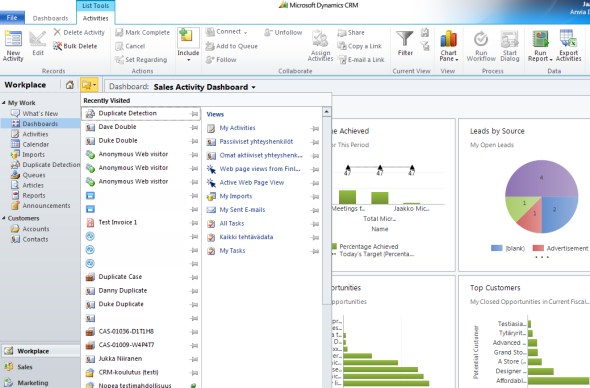
Task: Pin the Dave Double recent item
Action: tap(194, 128)
